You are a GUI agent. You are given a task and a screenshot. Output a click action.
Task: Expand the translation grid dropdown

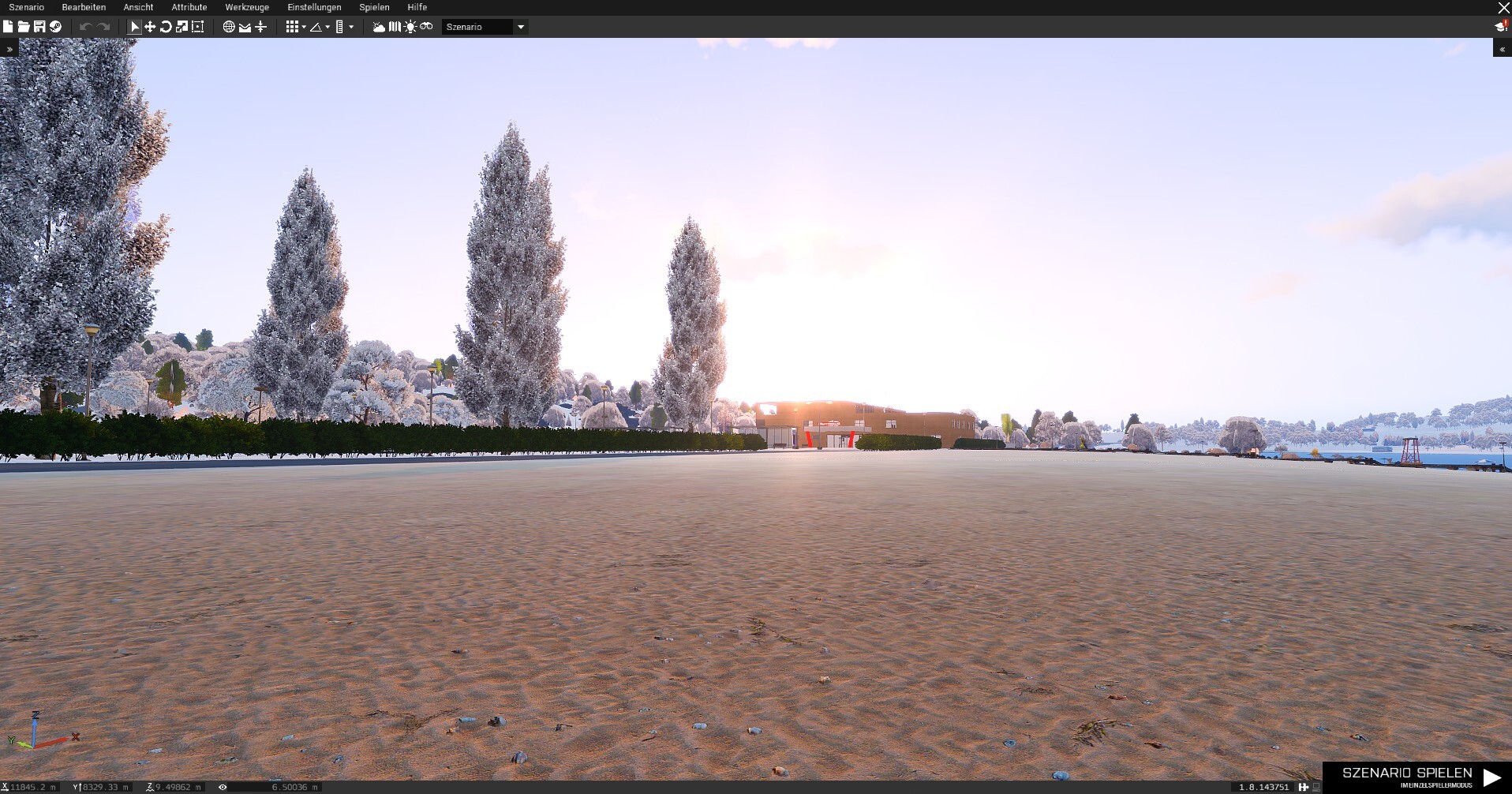pos(304,27)
